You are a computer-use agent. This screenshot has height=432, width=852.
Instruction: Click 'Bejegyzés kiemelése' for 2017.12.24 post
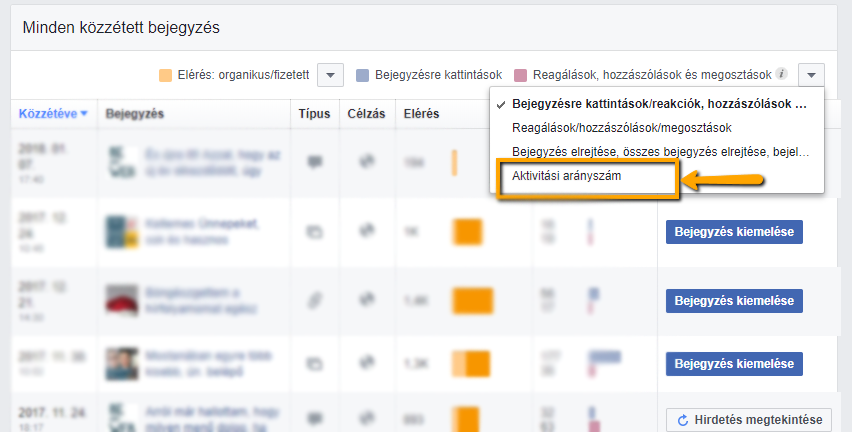(x=734, y=232)
